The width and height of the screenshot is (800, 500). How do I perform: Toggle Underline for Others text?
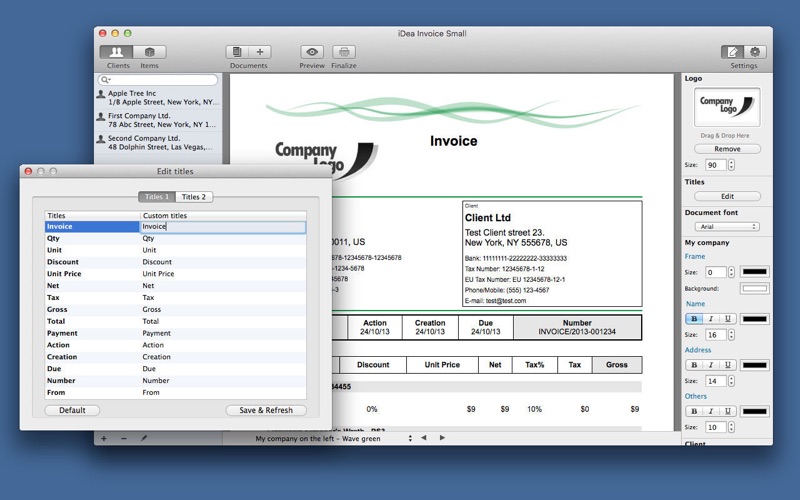point(728,411)
